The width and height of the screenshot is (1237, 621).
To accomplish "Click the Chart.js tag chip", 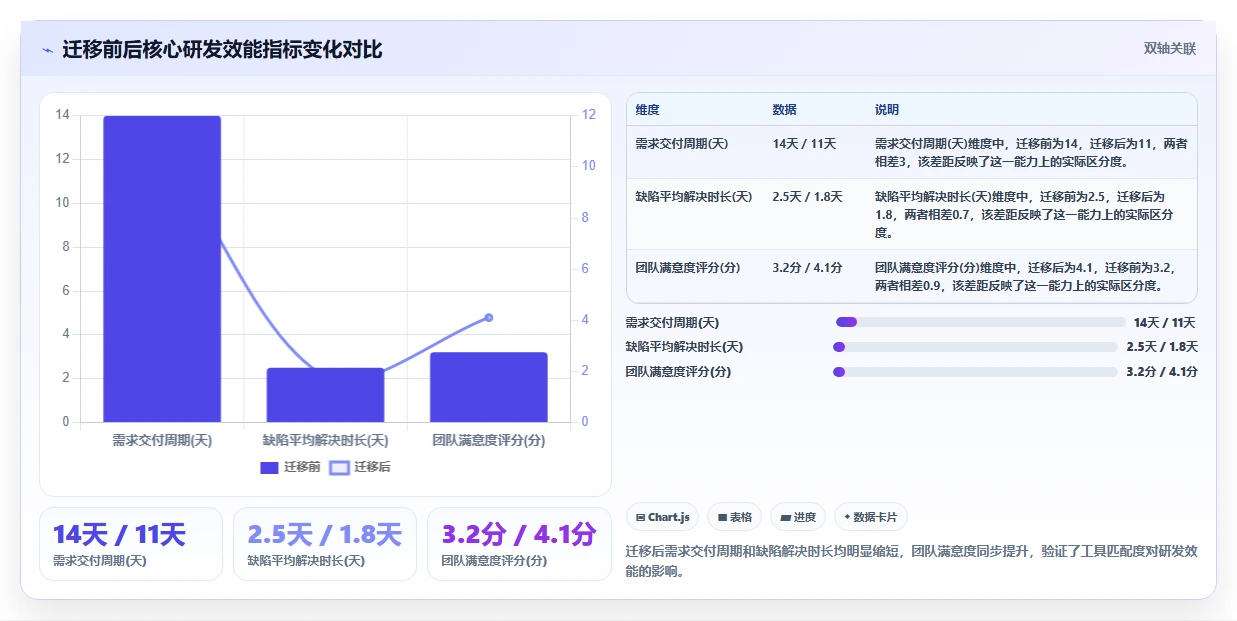I will (662, 517).
